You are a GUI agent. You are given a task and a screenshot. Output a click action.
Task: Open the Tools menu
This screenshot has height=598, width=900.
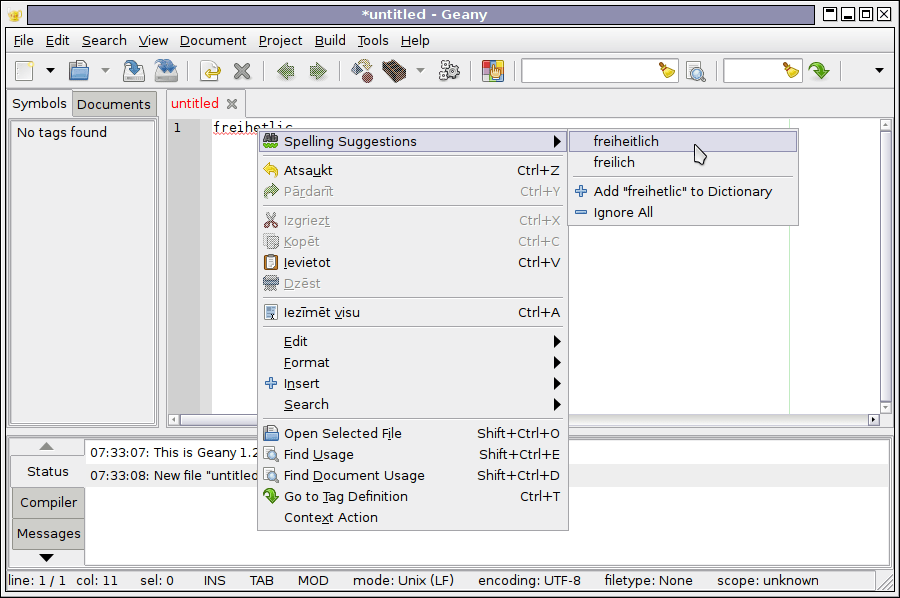[x=373, y=41]
